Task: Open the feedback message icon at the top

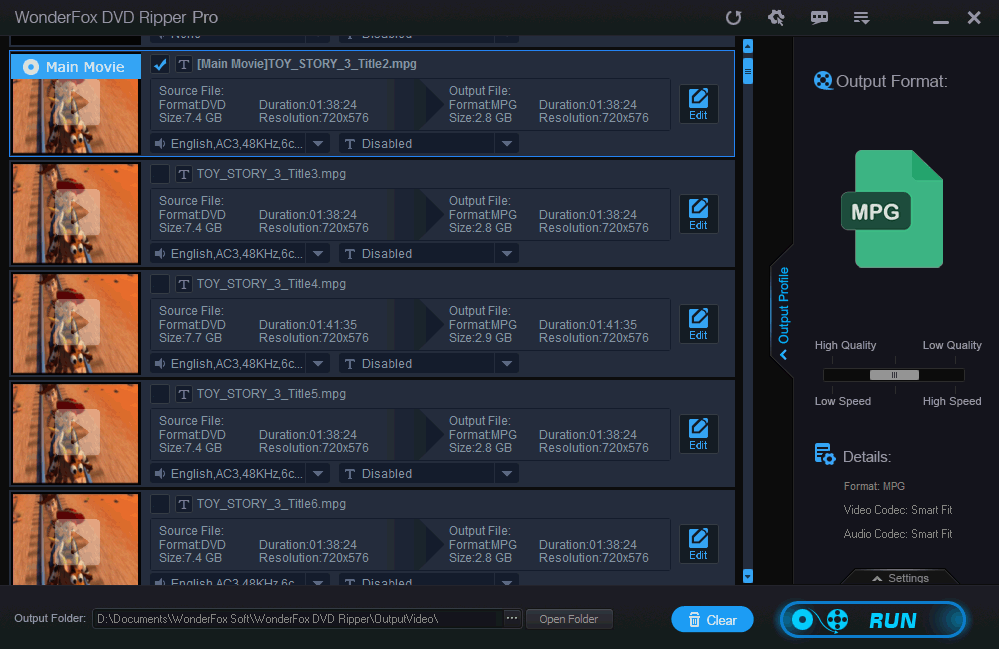Action: [x=819, y=17]
